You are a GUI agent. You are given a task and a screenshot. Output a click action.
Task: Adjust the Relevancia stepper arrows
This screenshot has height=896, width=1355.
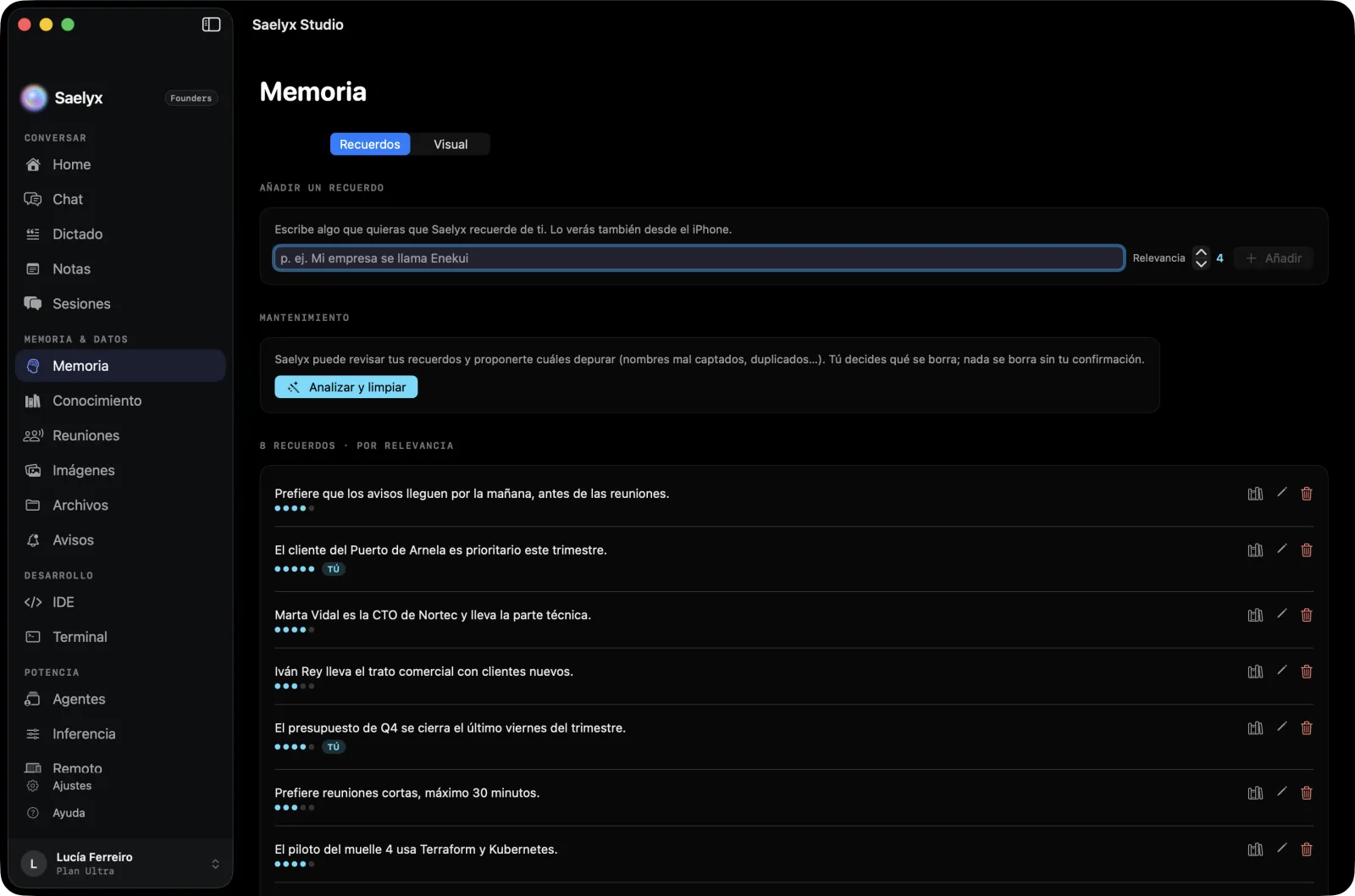[x=1201, y=258]
